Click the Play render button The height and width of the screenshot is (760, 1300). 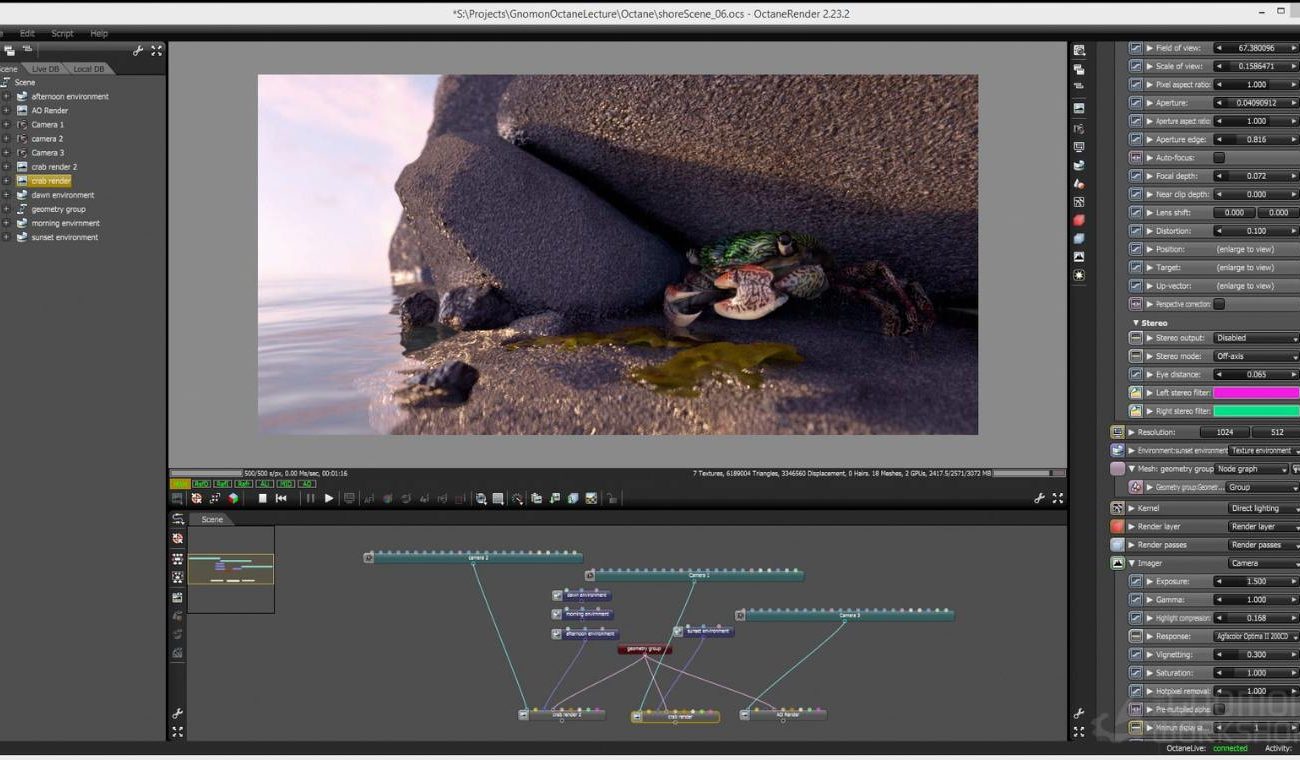pyautogui.click(x=329, y=498)
